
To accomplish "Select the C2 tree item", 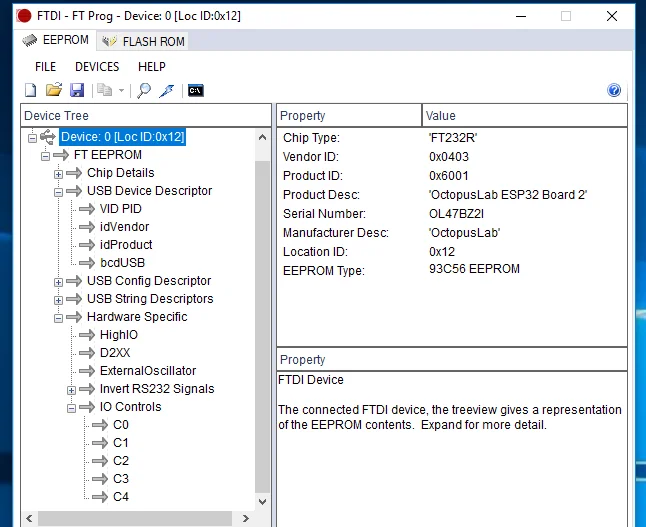I will [x=121, y=461].
